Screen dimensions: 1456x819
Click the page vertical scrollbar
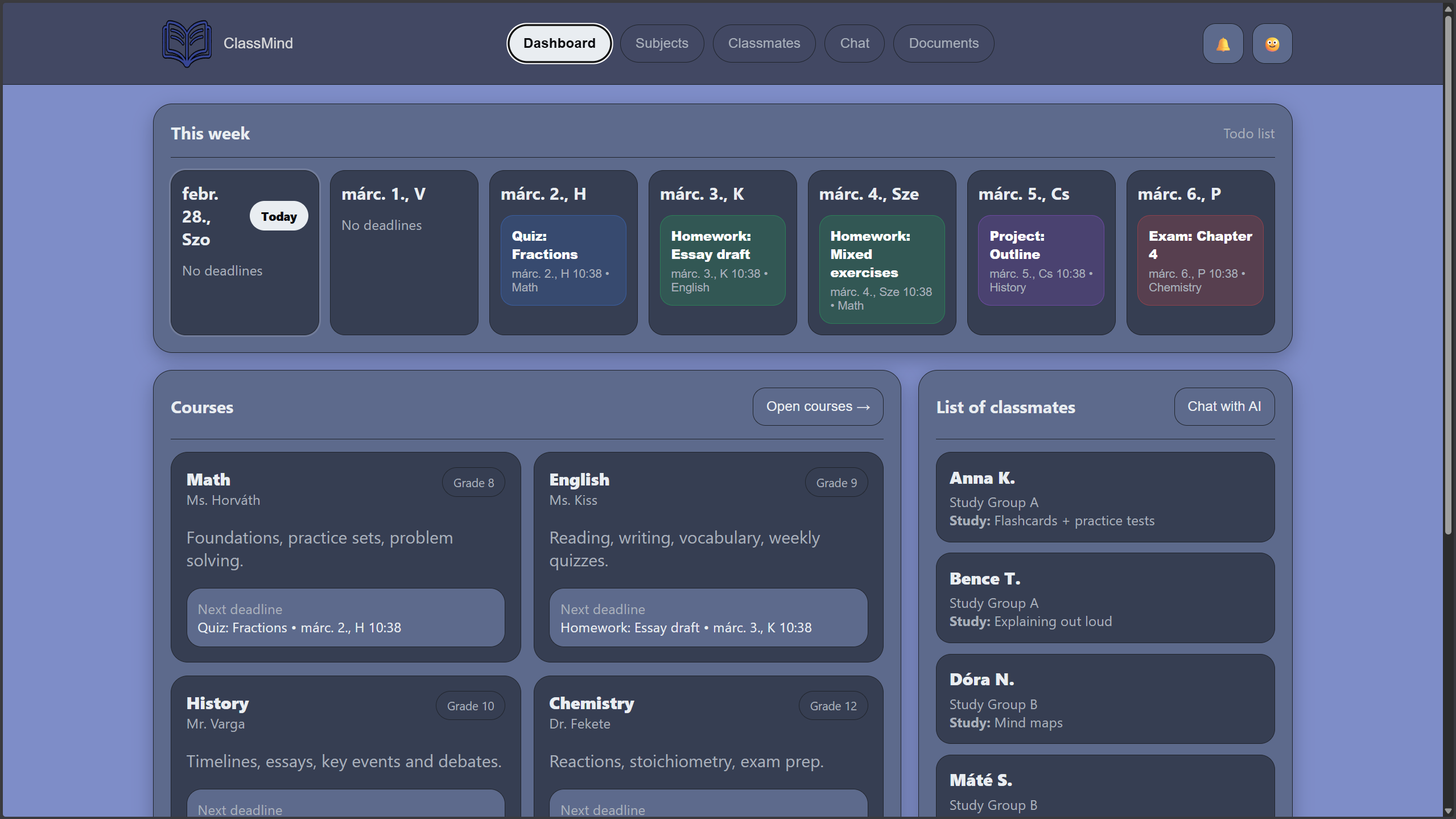[x=1449, y=273]
